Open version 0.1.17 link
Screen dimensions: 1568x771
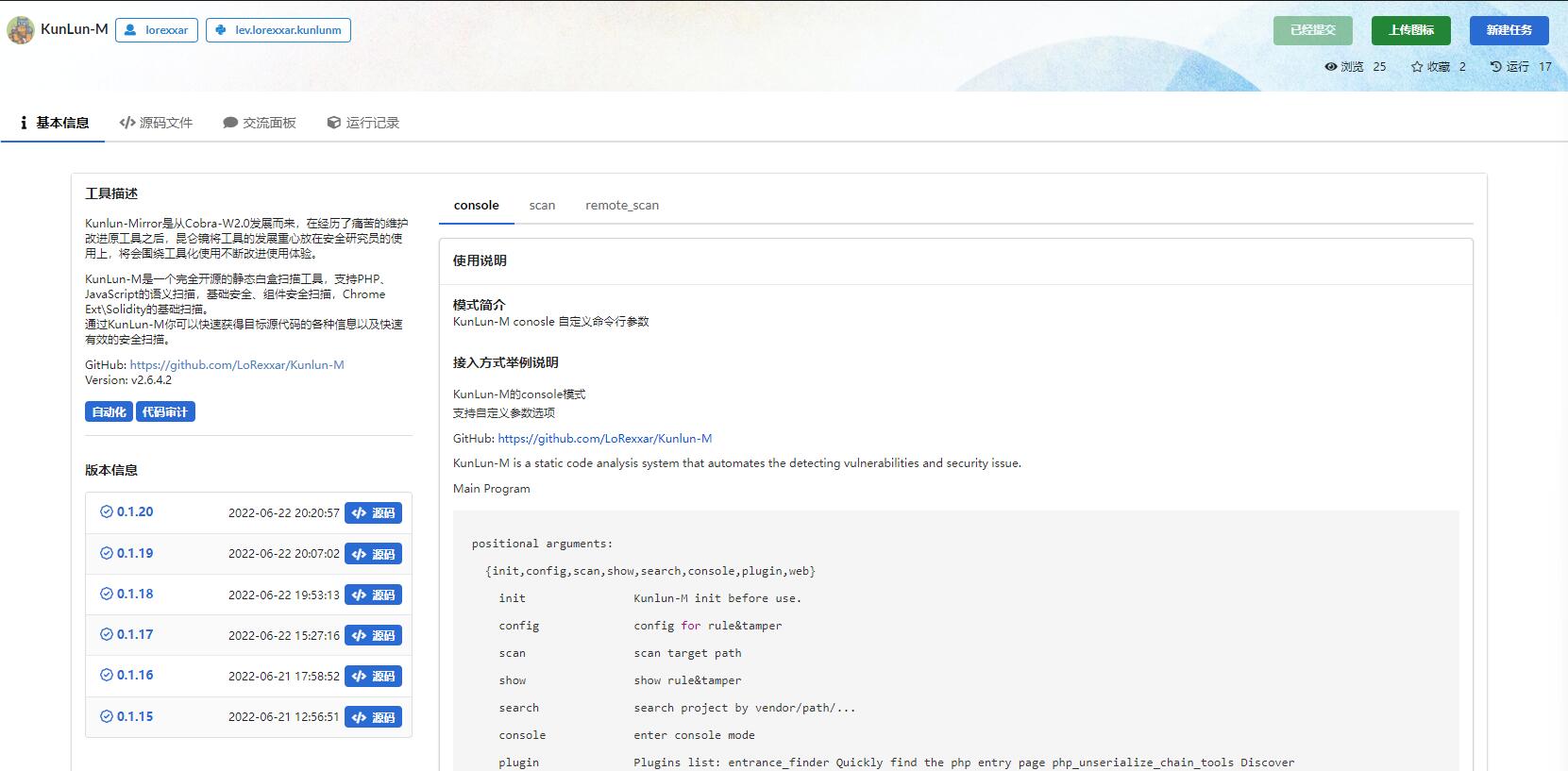(x=135, y=634)
